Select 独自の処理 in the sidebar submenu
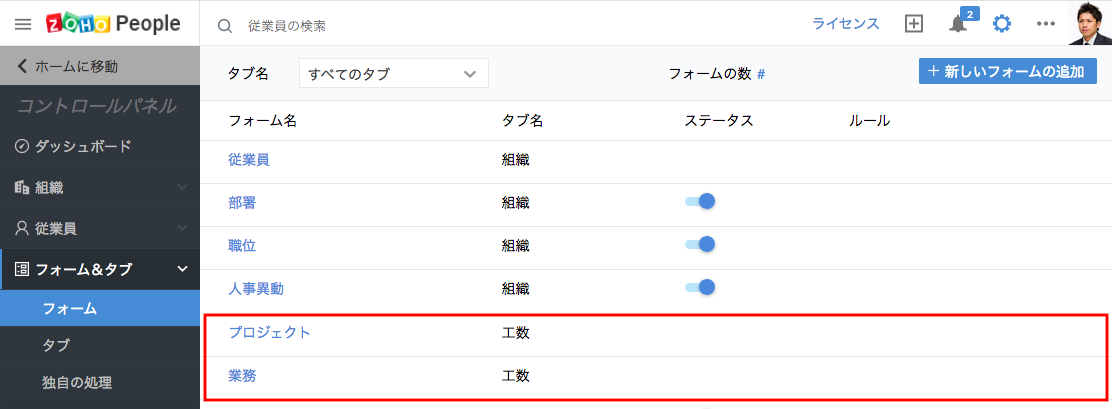This screenshot has height=409, width=1112. pyautogui.click(x=100, y=383)
